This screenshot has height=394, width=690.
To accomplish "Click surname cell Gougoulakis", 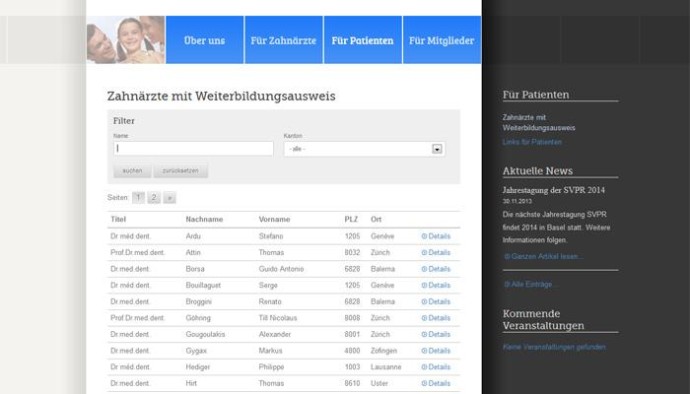I will 205,334.
